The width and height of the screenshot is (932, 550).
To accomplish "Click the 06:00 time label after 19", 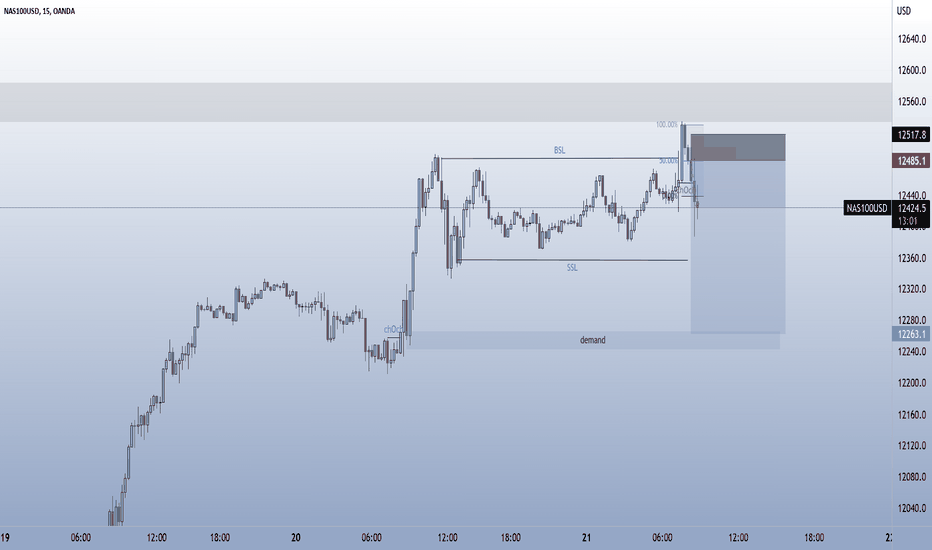I will coord(81,538).
